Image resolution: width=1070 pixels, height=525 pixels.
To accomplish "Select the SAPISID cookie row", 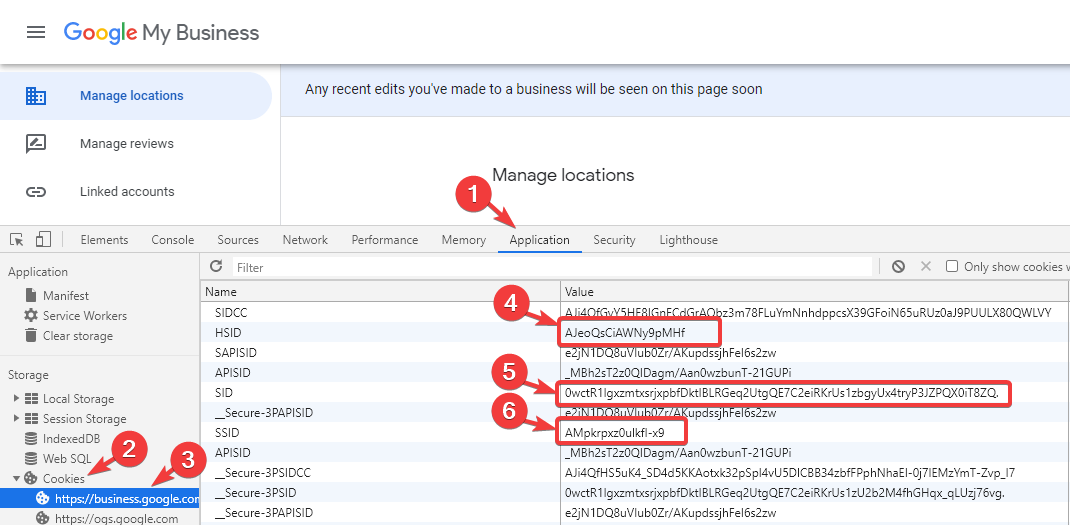I will tap(635, 352).
